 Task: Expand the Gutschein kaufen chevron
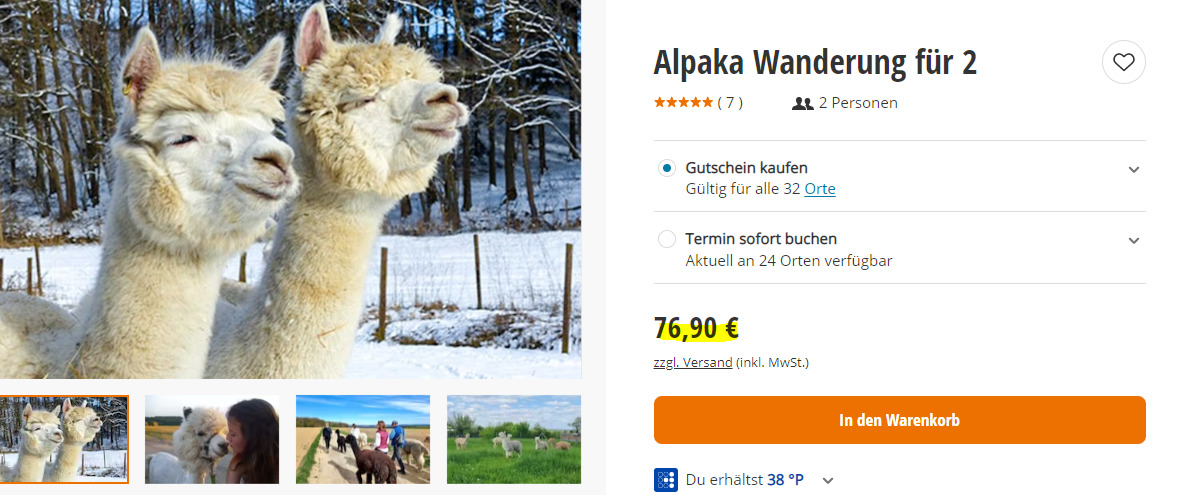[x=1134, y=169]
